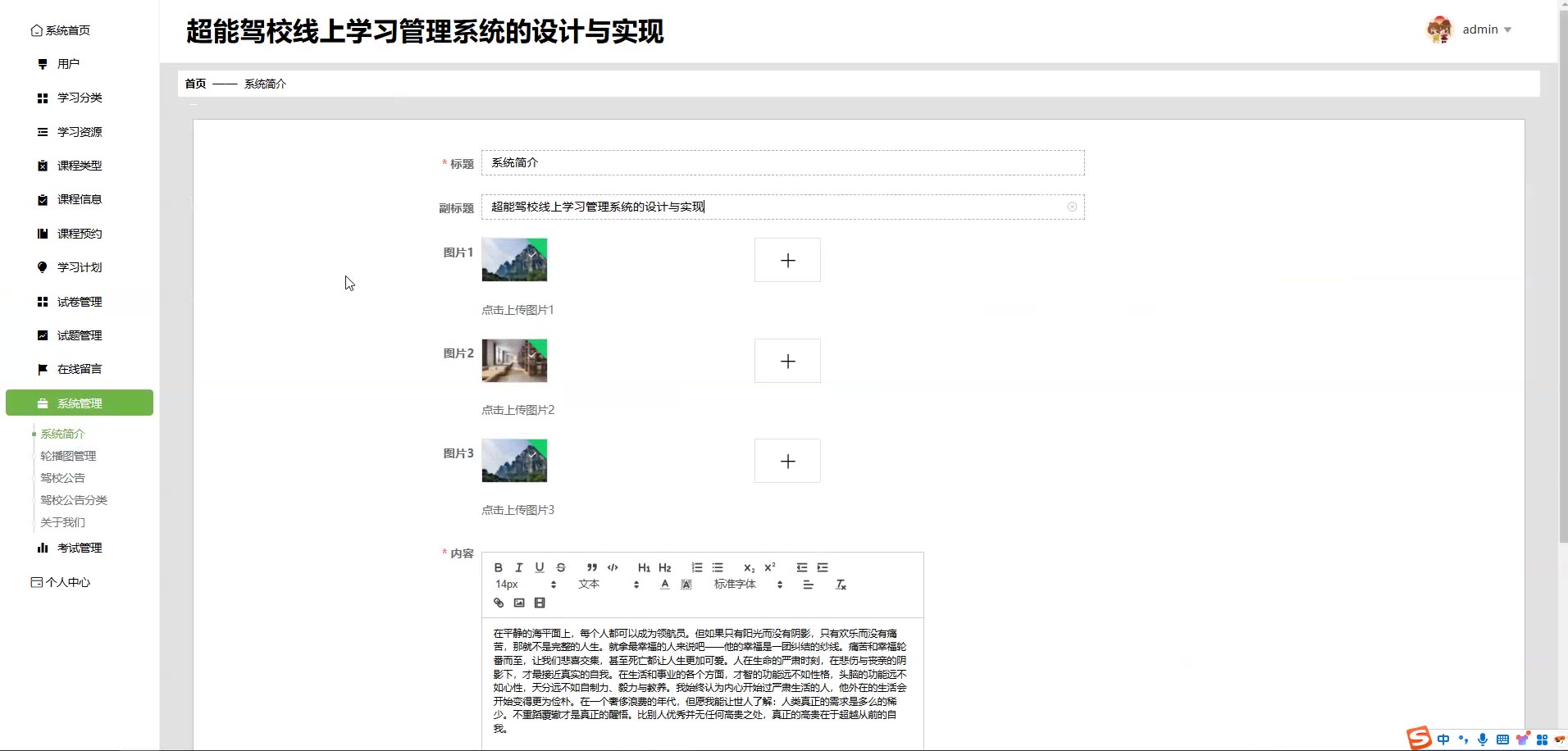Open the text background color picker
The width and height of the screenshot is (1568, 751).
(686, 585)
